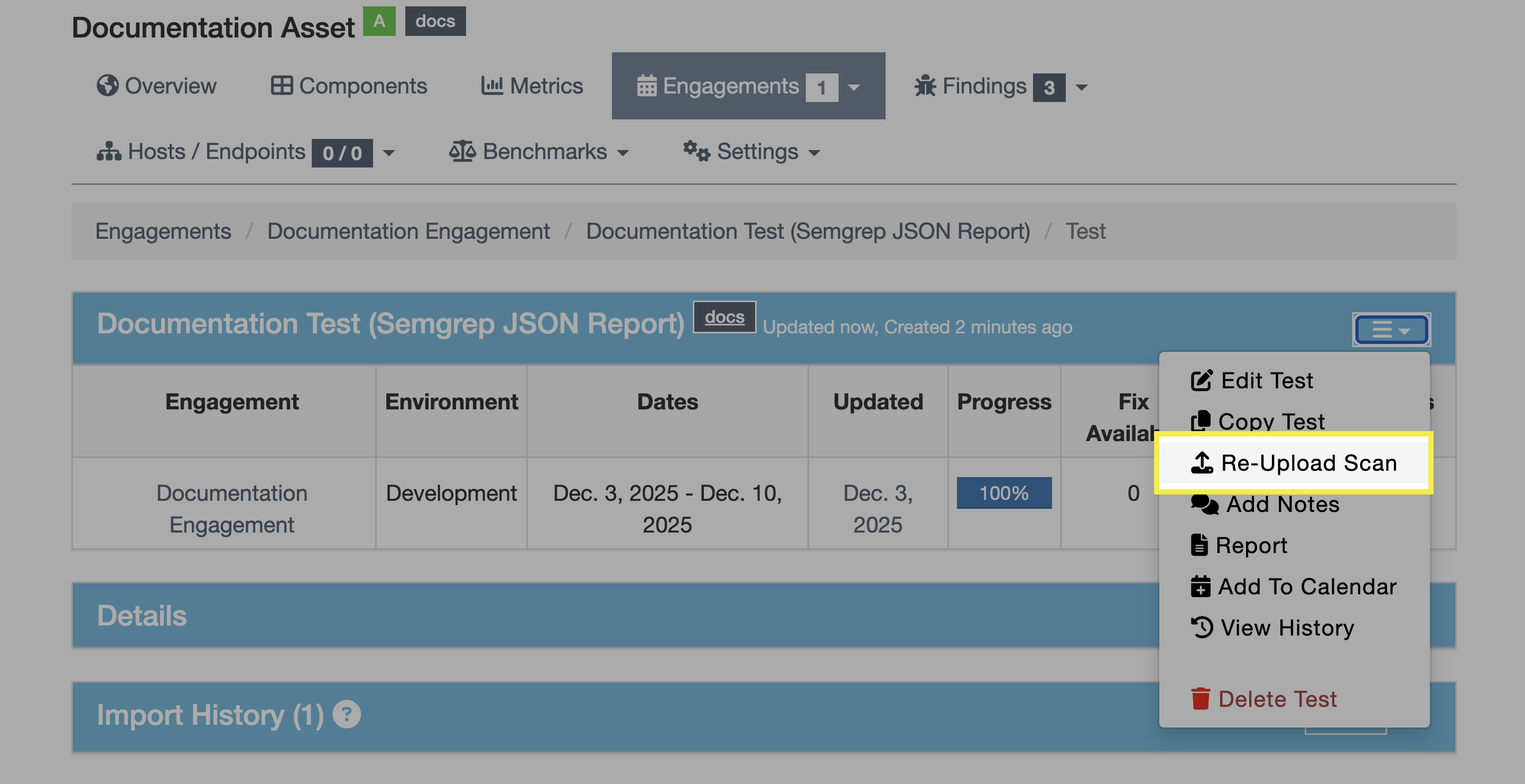Click Documentation Engagement breadcrumb link
Viewport: 1525px width, 784px height.
[408, 231]
